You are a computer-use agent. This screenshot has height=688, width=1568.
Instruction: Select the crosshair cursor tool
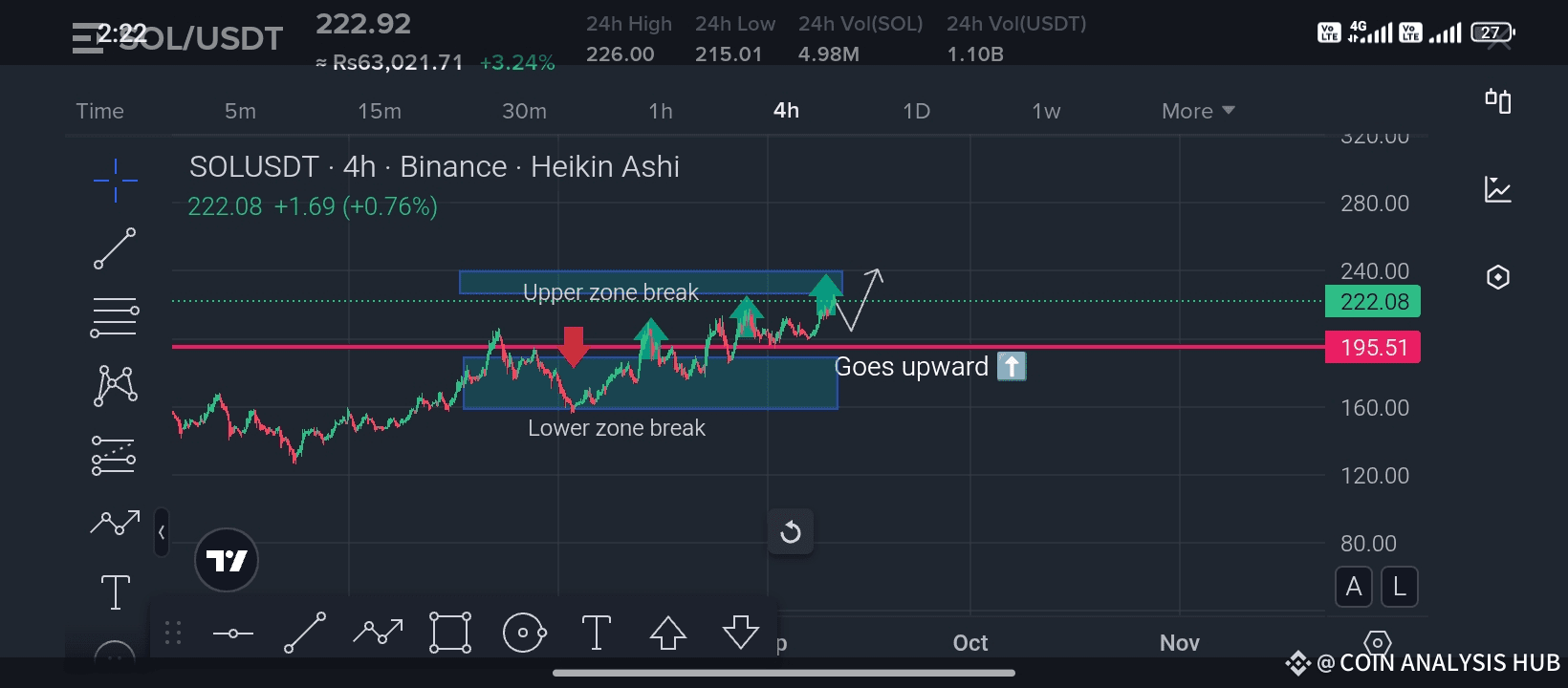pos(116,180)
